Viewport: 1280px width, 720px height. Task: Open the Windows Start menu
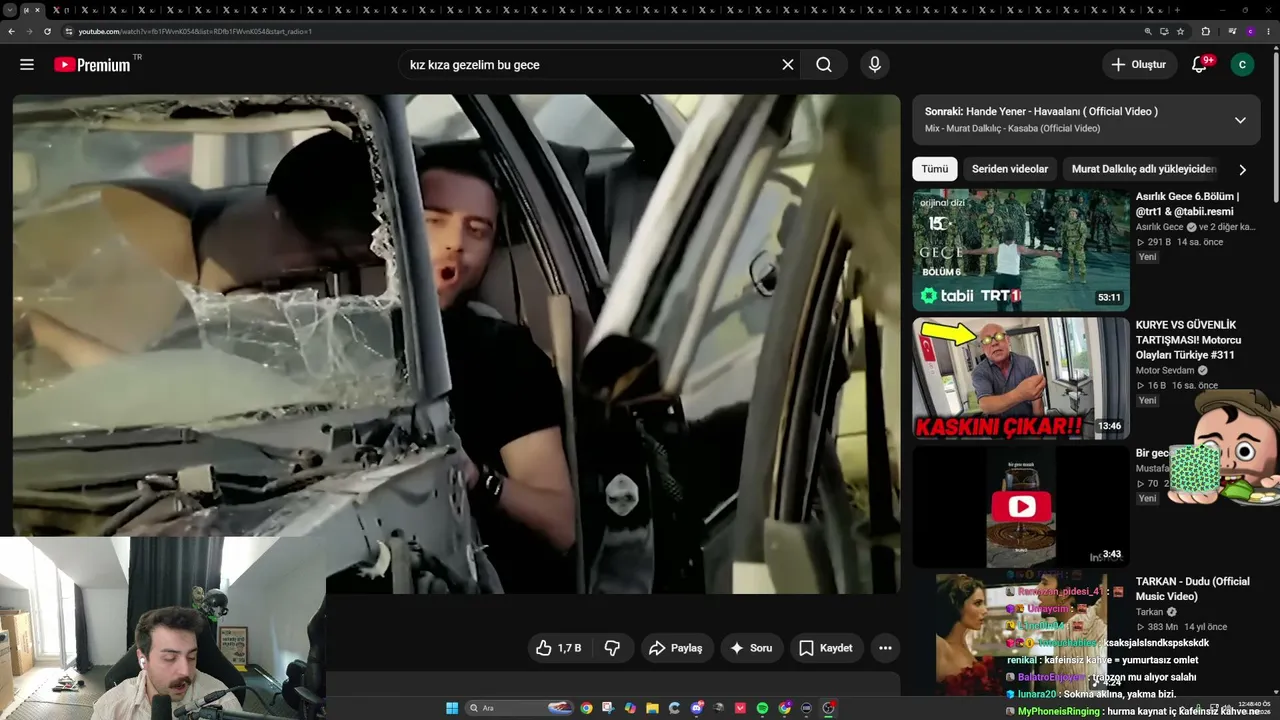(452, 708)
